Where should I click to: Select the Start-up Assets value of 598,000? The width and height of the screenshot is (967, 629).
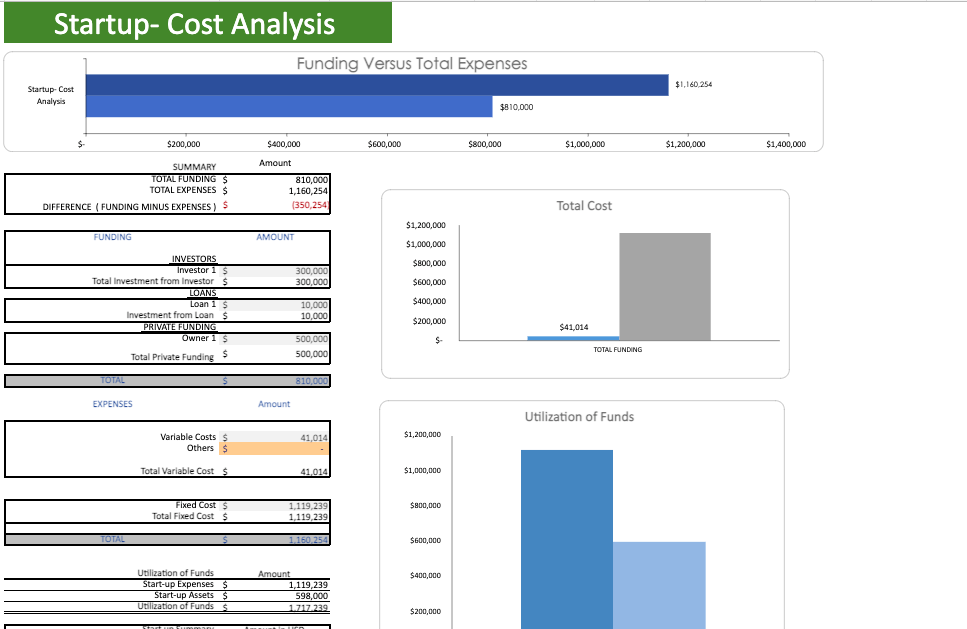[x=300, y=594]
